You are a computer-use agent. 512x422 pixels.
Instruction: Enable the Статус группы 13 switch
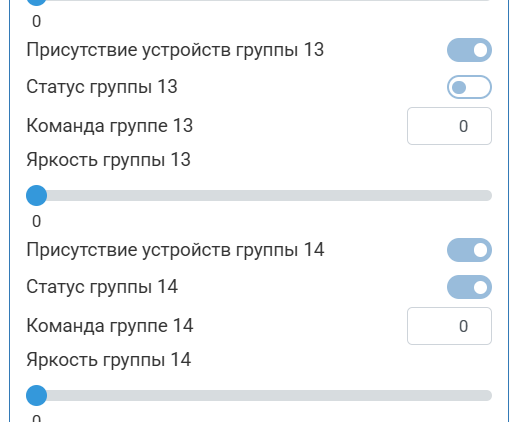pos(469,87)
